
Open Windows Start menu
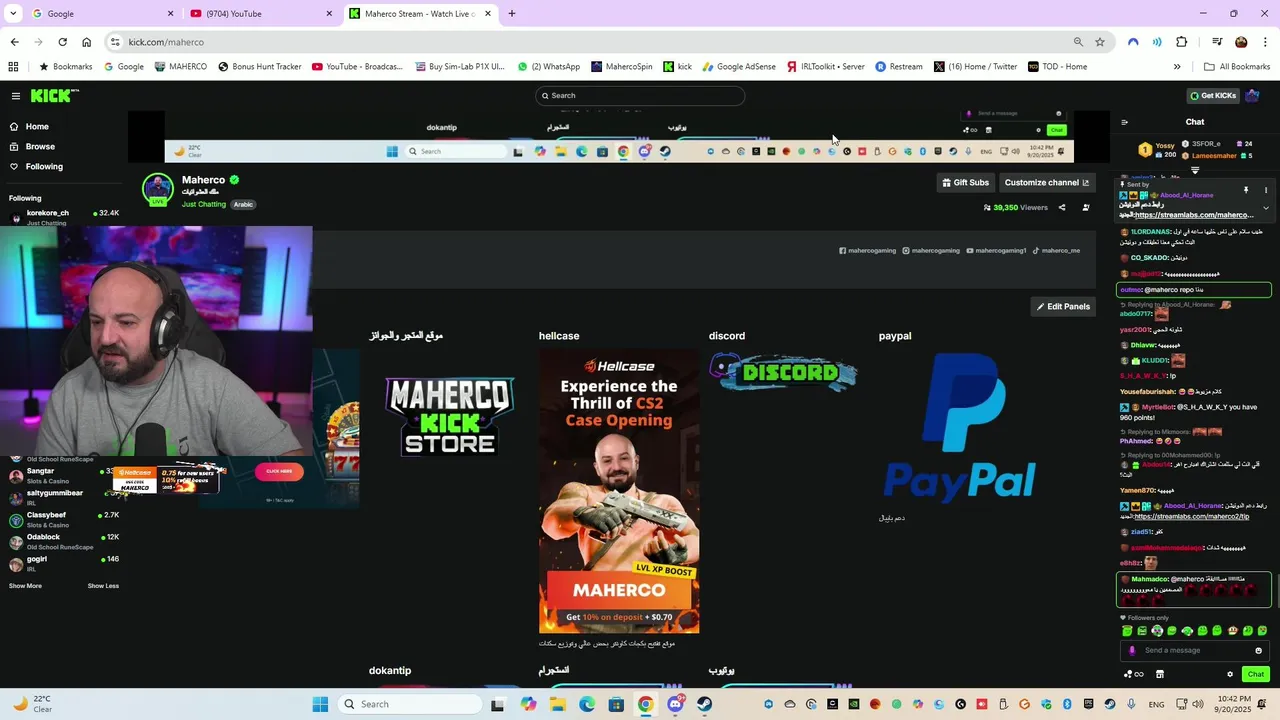point(320,704)
